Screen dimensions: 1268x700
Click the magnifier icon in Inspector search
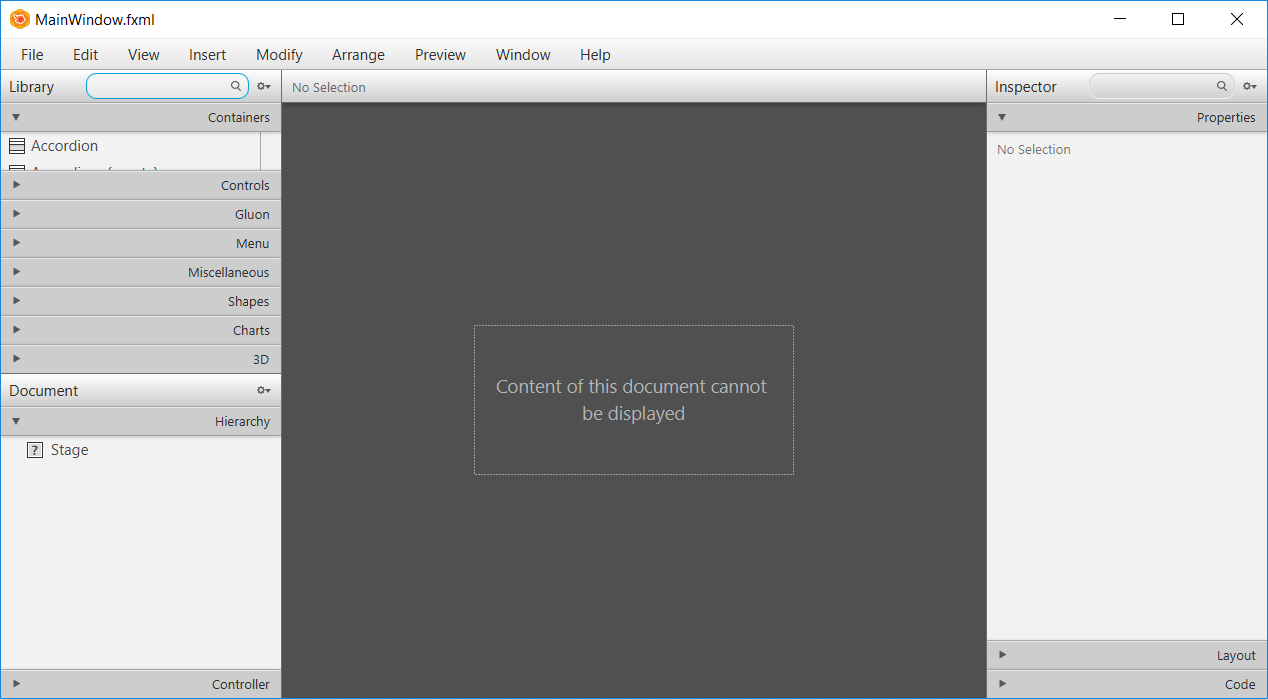1221,86
